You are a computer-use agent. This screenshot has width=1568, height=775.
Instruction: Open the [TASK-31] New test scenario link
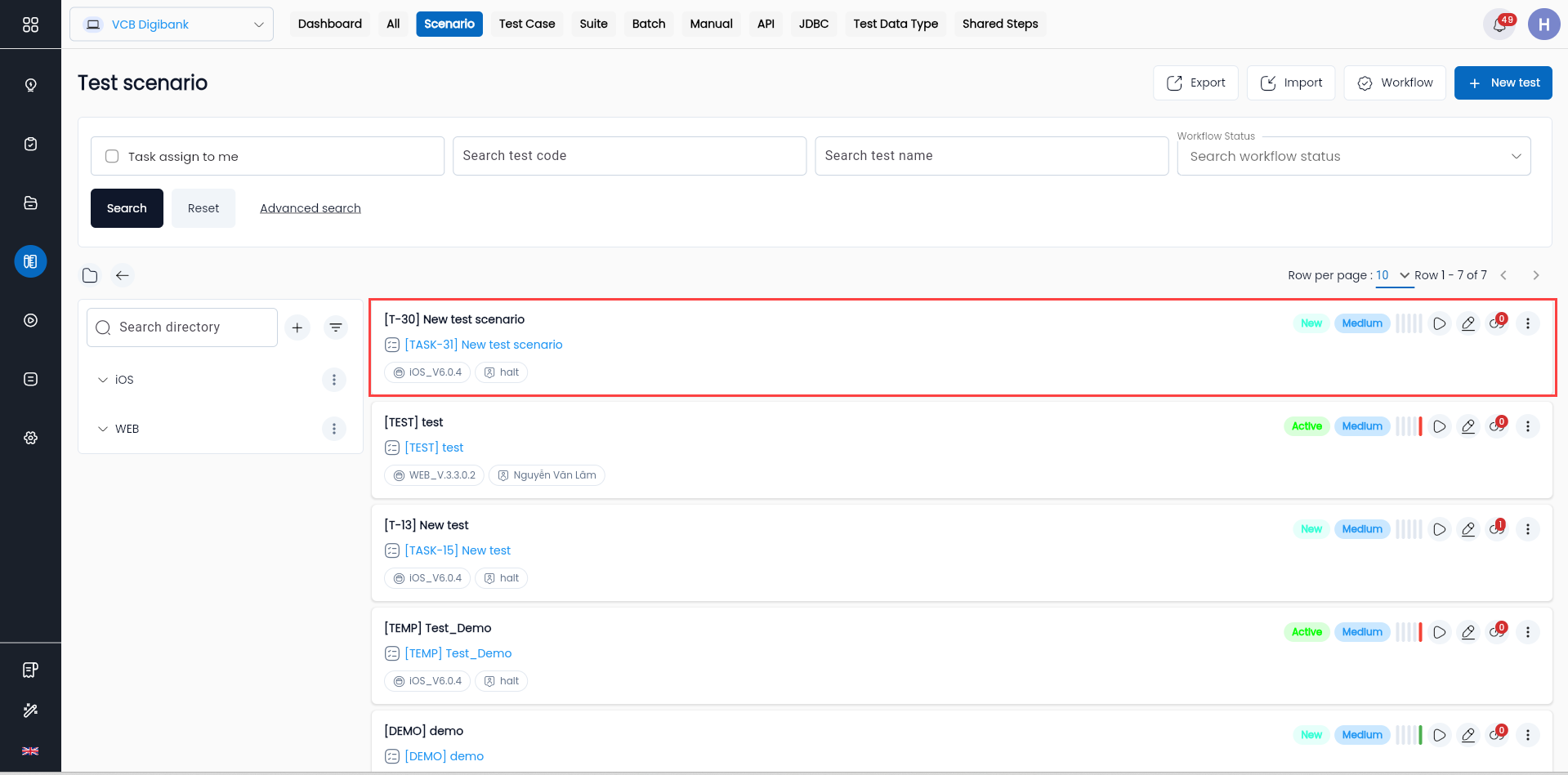pyautogui.click(x=484, y=345)
